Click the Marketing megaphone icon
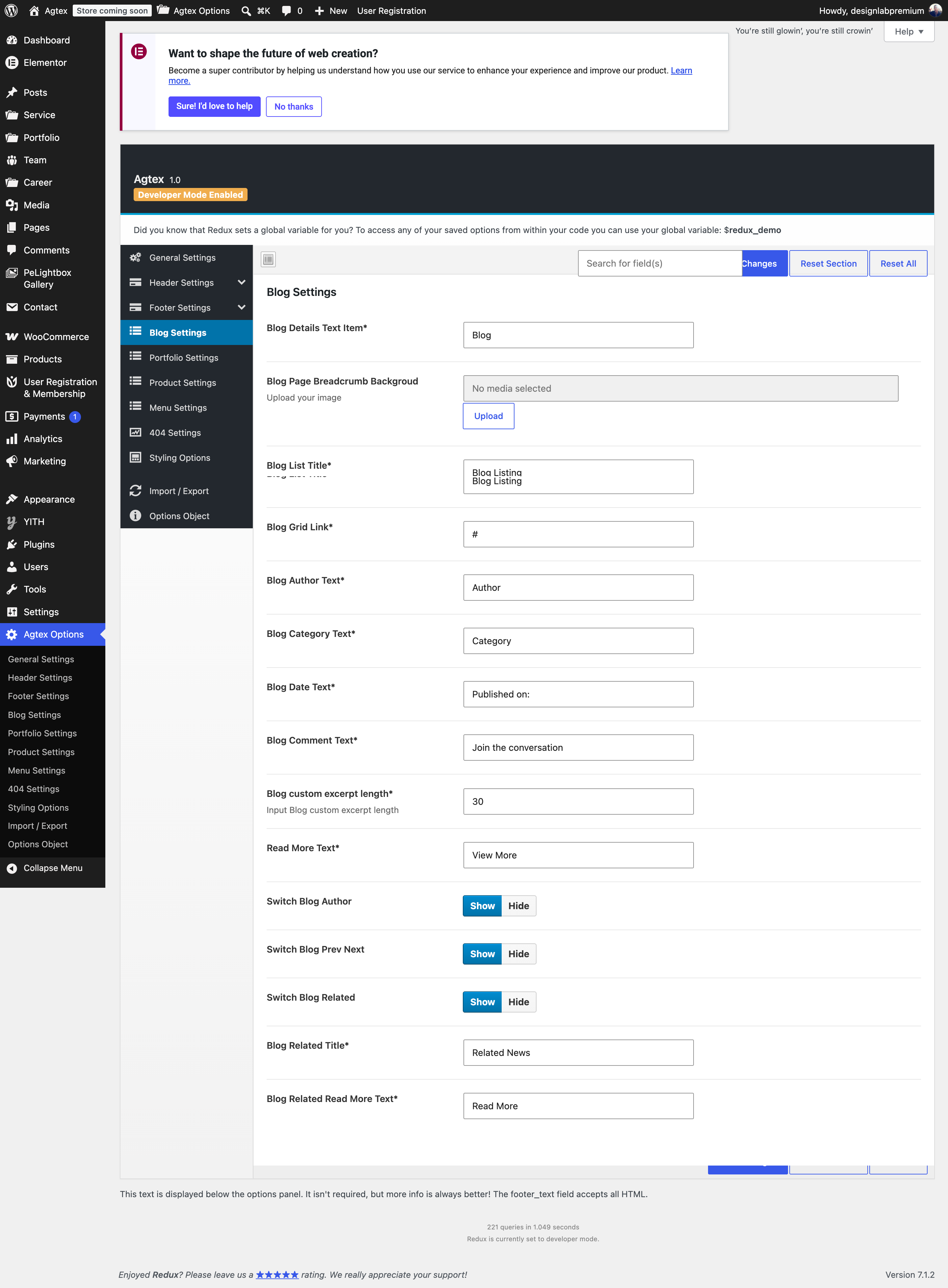 point(12,461)
